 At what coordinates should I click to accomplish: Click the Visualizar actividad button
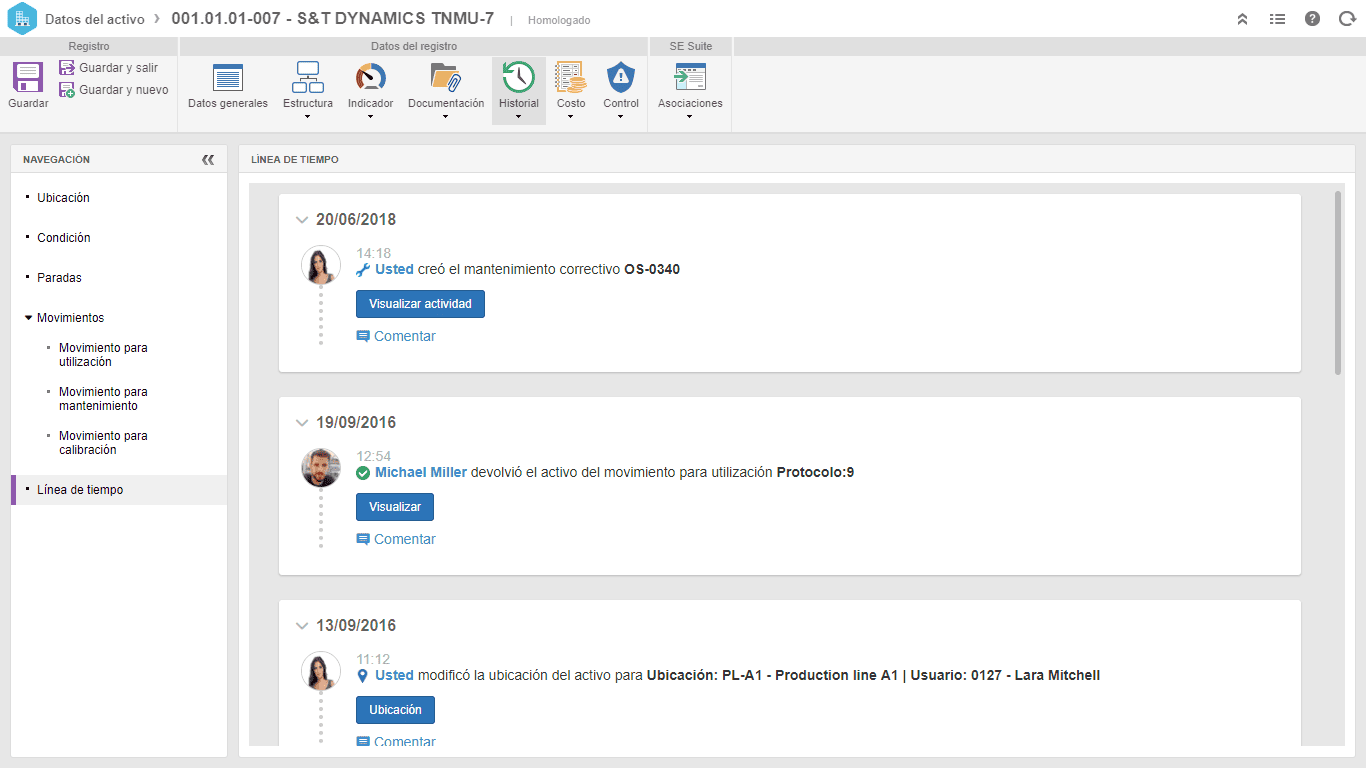[420, 304]
